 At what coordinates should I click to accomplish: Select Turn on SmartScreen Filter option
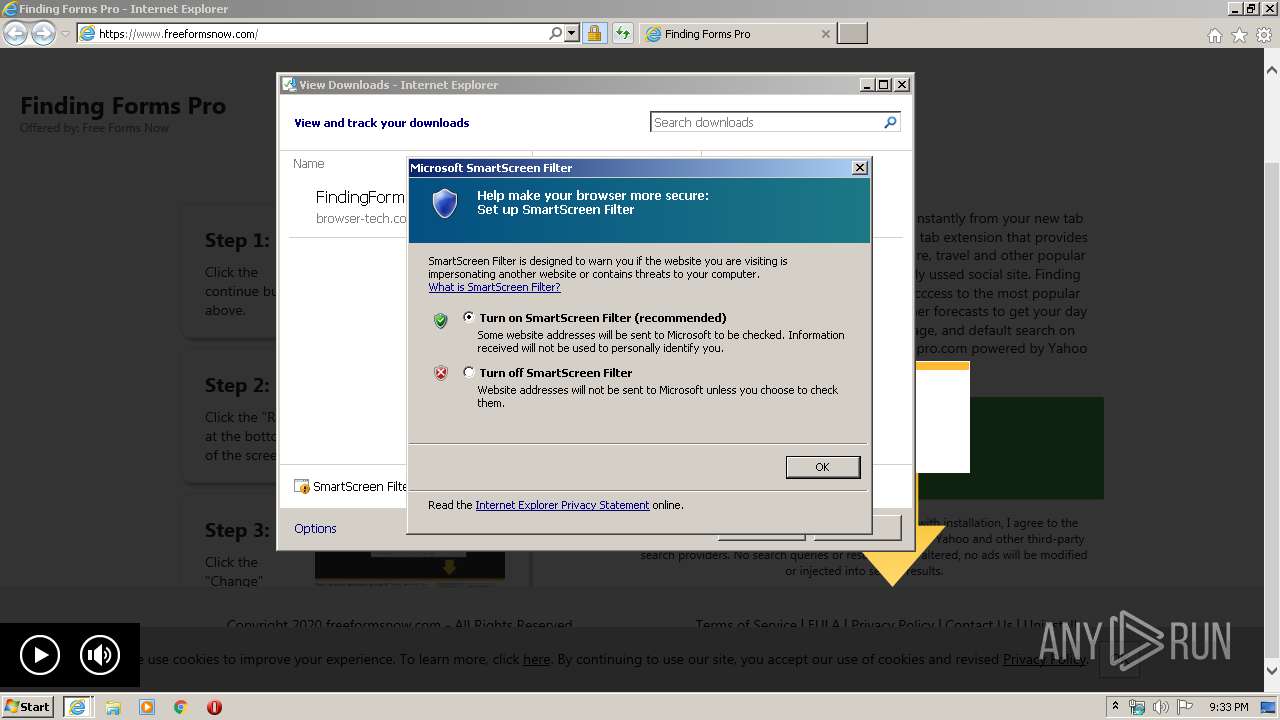(469, 317)
